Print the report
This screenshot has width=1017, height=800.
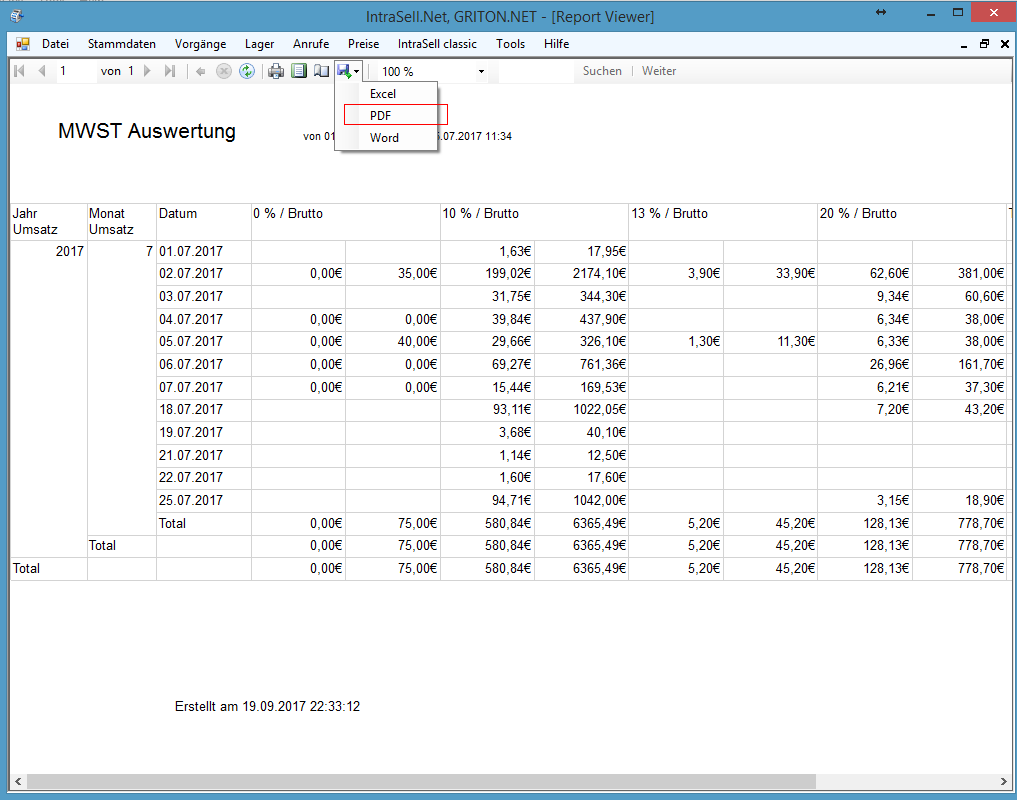[x=276, y=71]
